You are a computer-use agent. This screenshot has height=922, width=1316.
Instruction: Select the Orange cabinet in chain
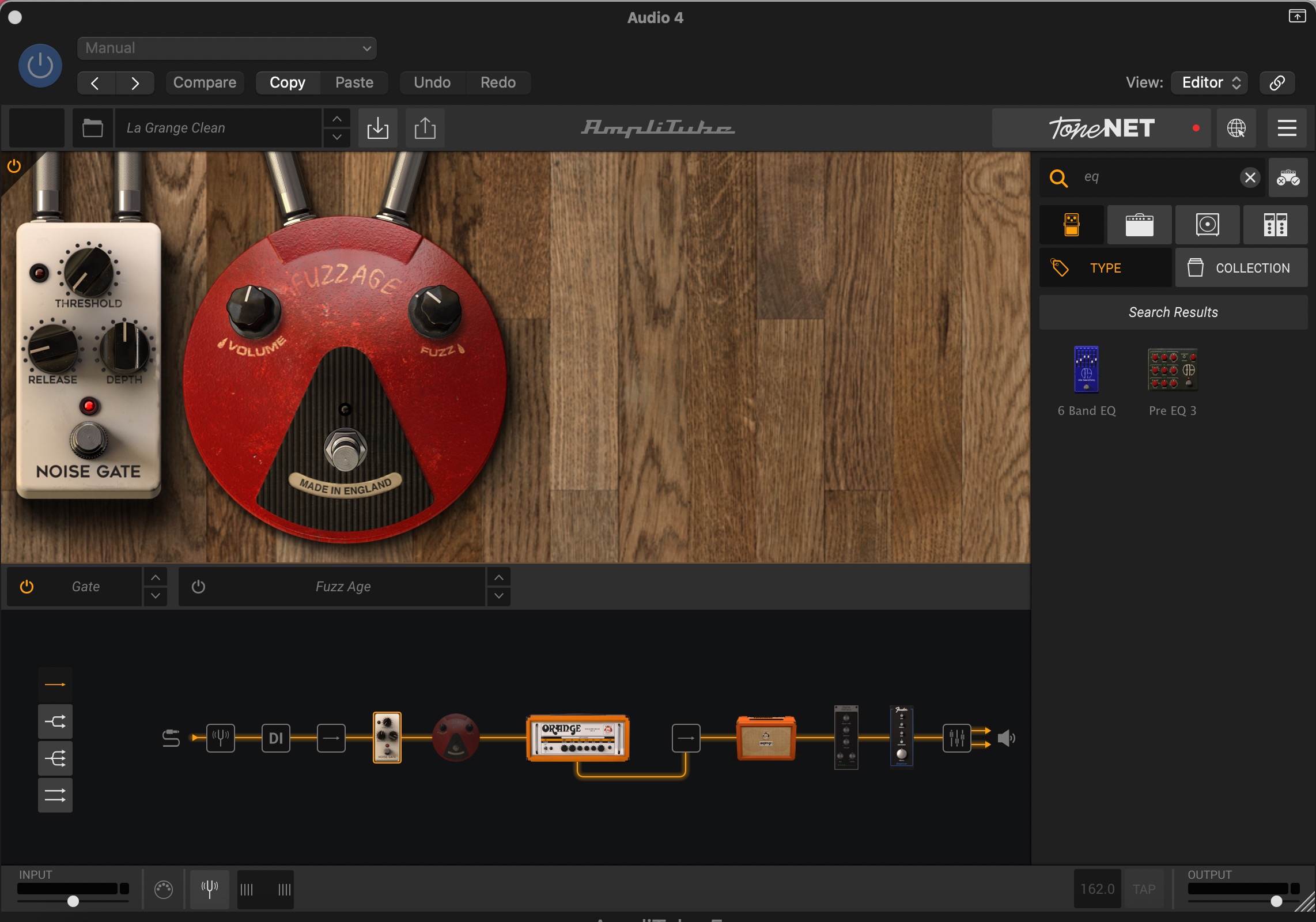(x=766, y=738)
